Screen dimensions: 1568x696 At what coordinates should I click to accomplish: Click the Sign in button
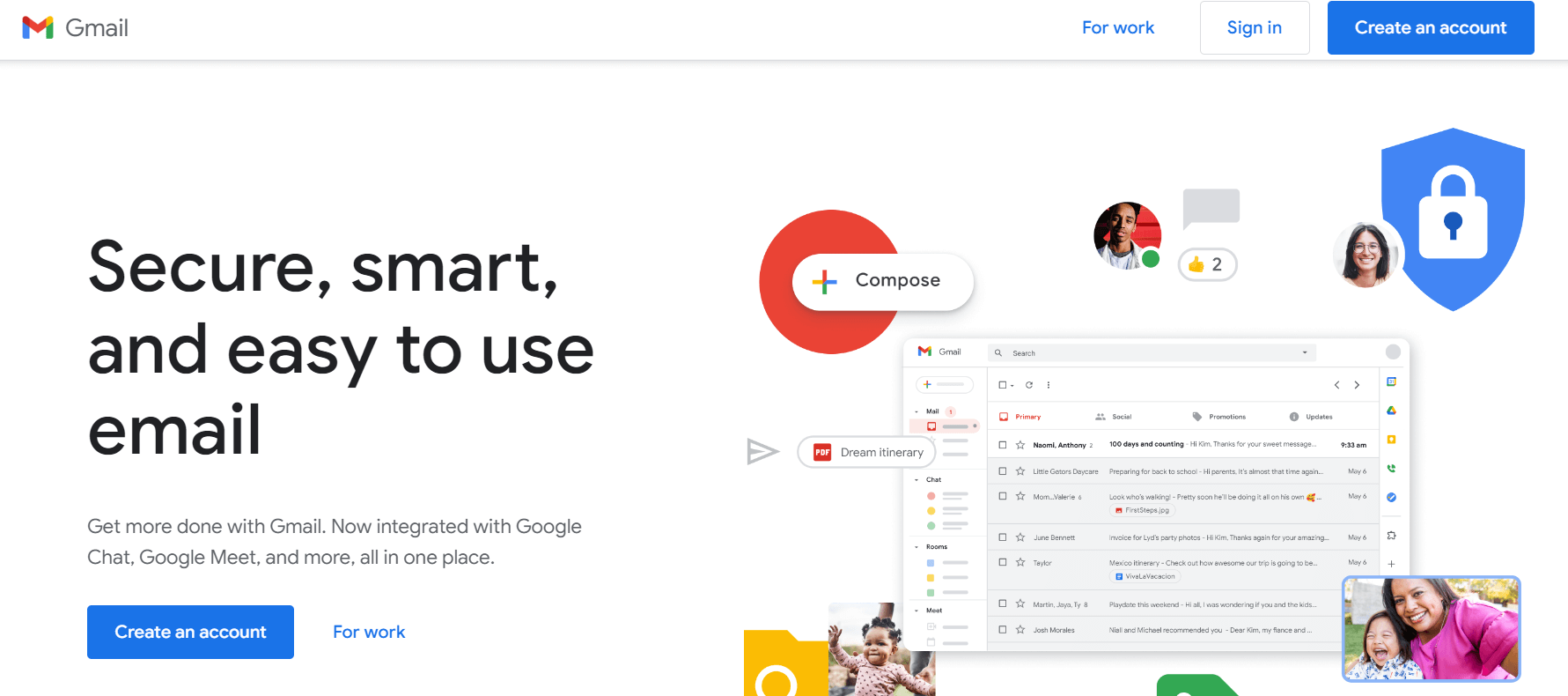[1255, 28]
